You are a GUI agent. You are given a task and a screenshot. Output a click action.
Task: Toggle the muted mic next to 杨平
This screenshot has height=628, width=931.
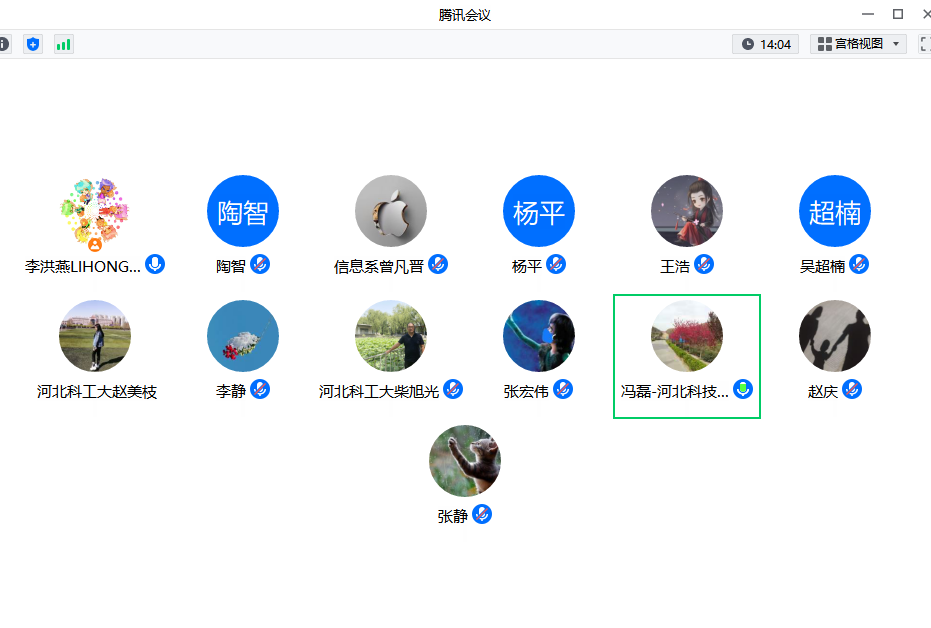pyautogui.click(x=557, y=264)
